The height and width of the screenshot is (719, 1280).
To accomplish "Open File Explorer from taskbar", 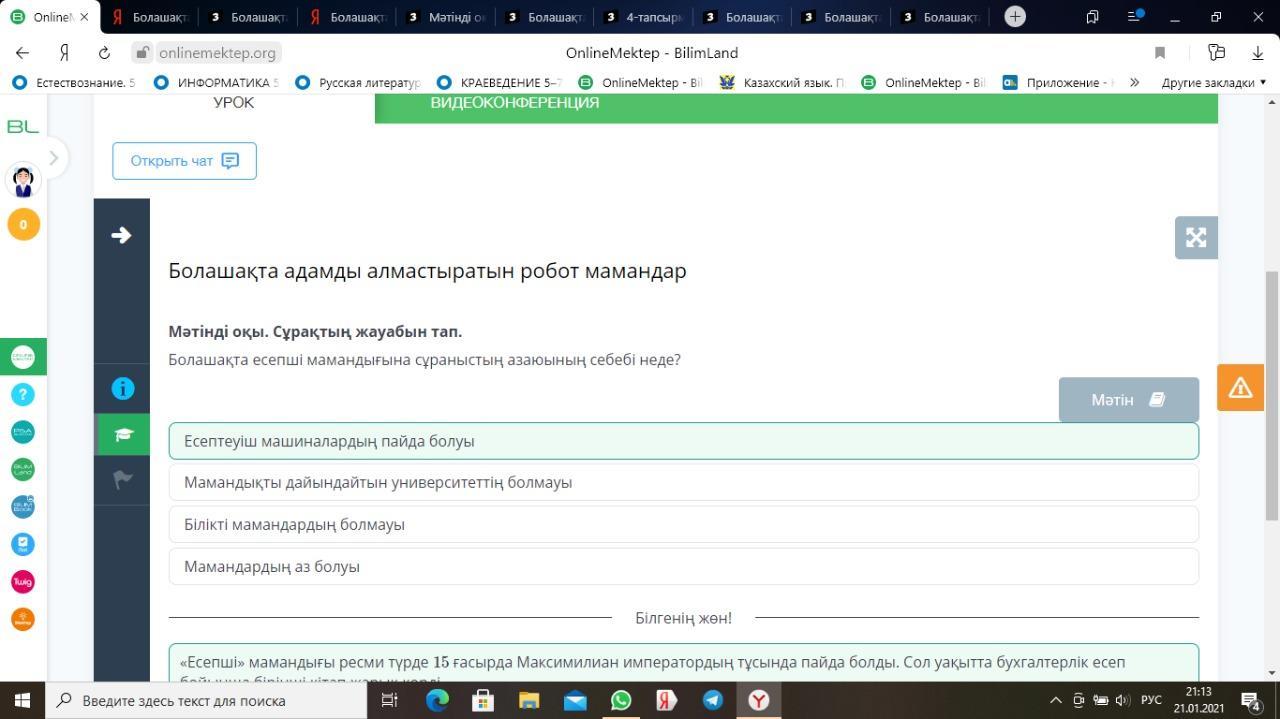I will pyautogui.click(x=529, y=700).
